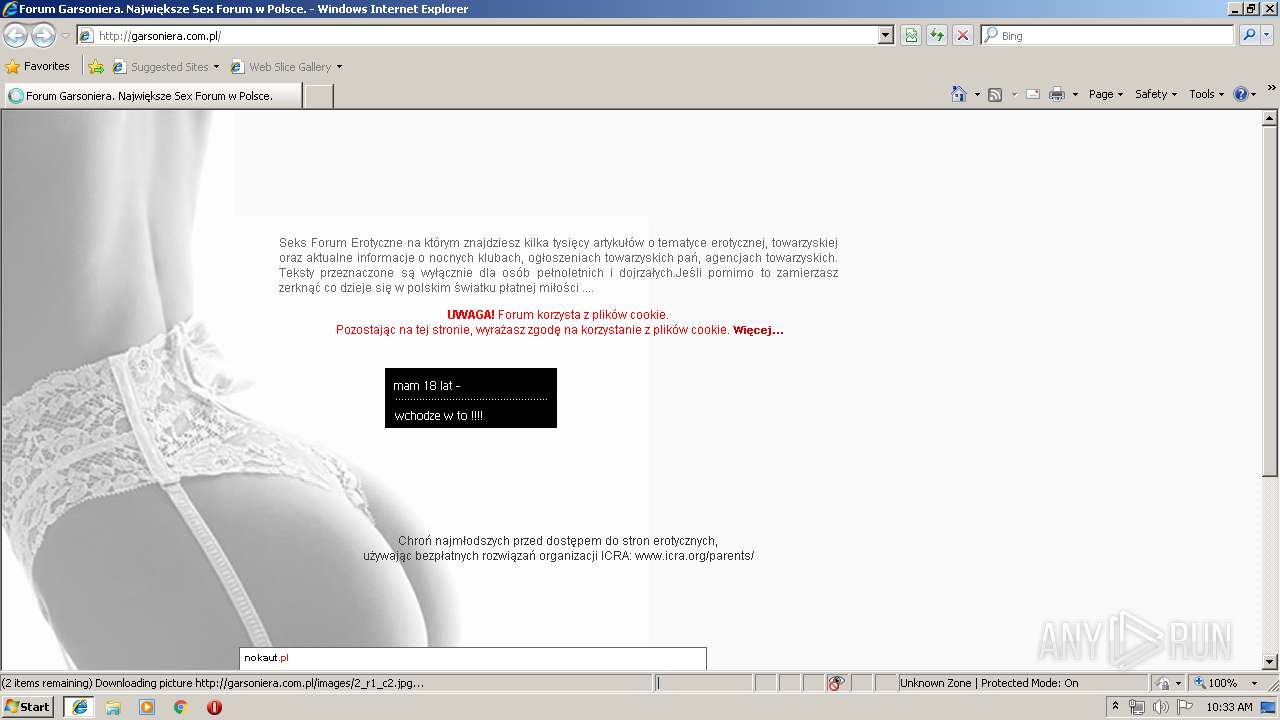Click the vertical scrollbar thumb
The height and width of the screenshot is (720, 1280).
(1270, 301)
